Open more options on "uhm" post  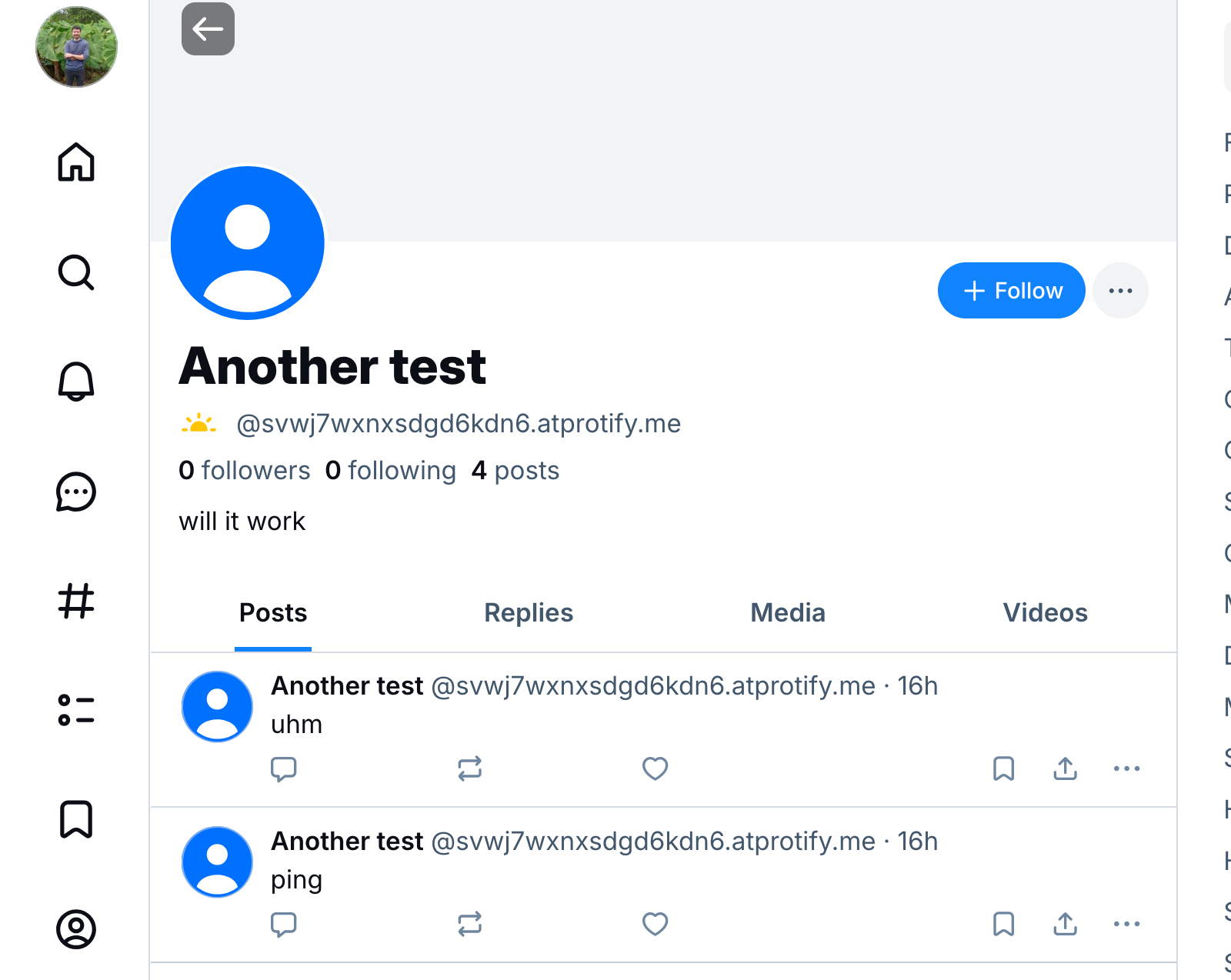pos(1126,768)
